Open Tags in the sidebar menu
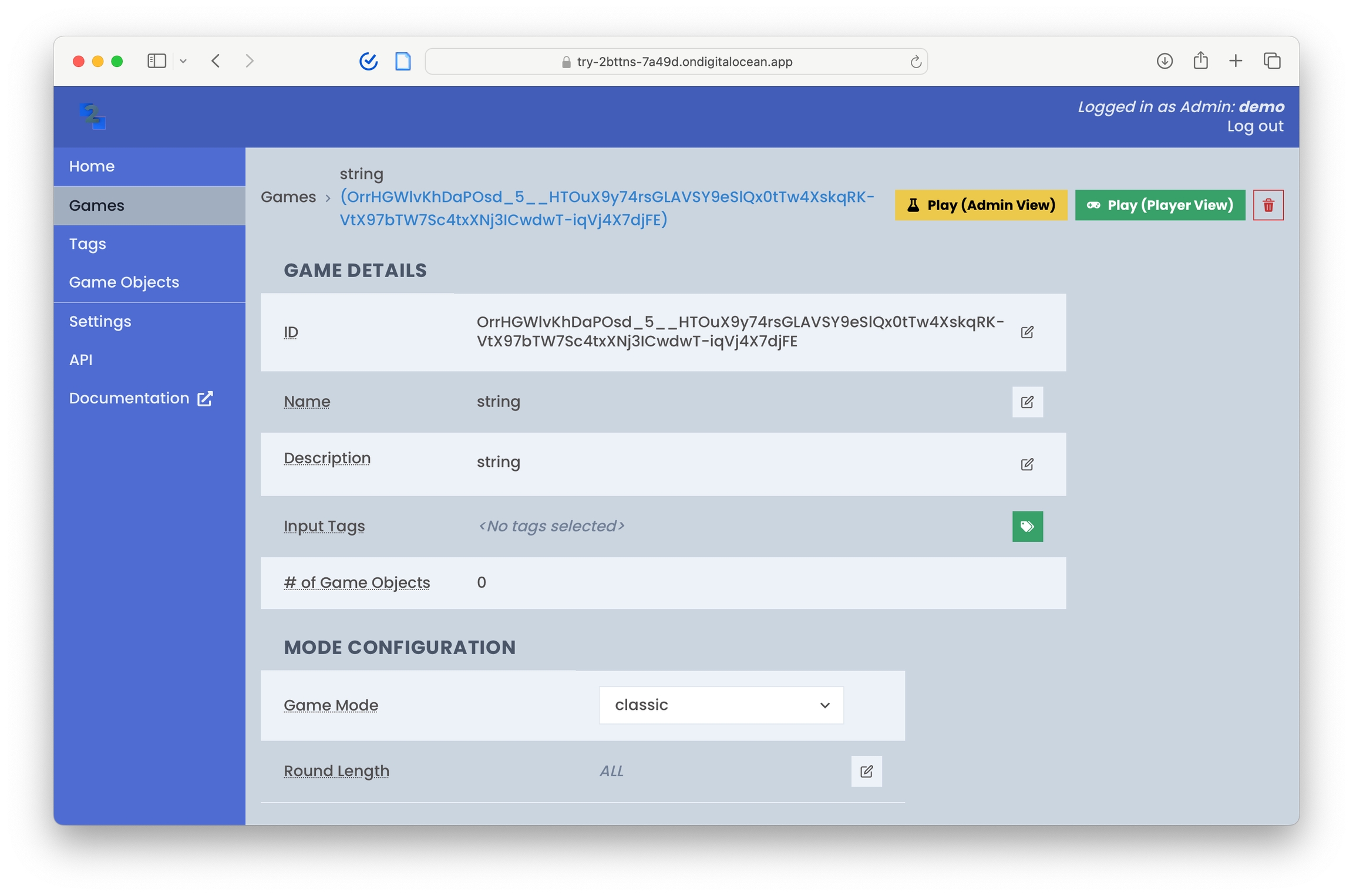Image resolution: width=1353 pixels, height=896 pixels. coord(87,244)
